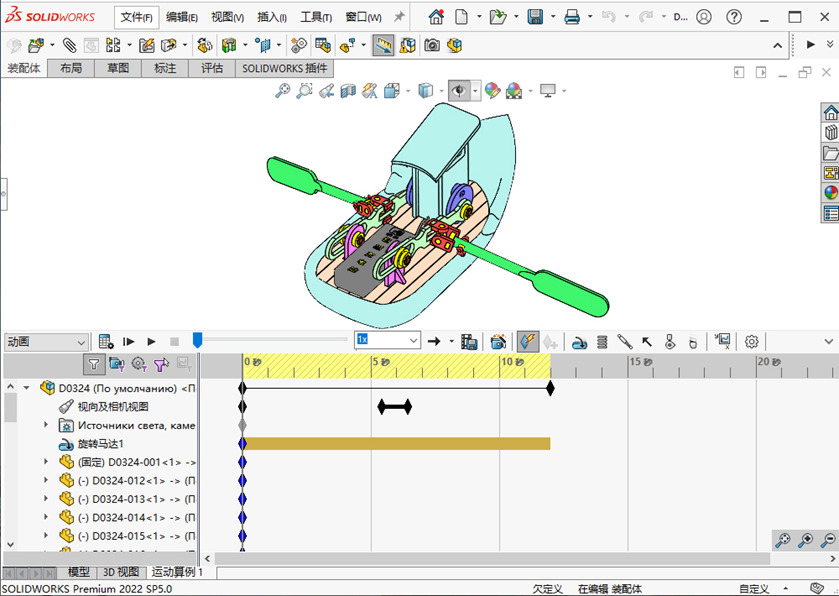
Task: Click the 自定义 status bar button
Action: (754, 589)
